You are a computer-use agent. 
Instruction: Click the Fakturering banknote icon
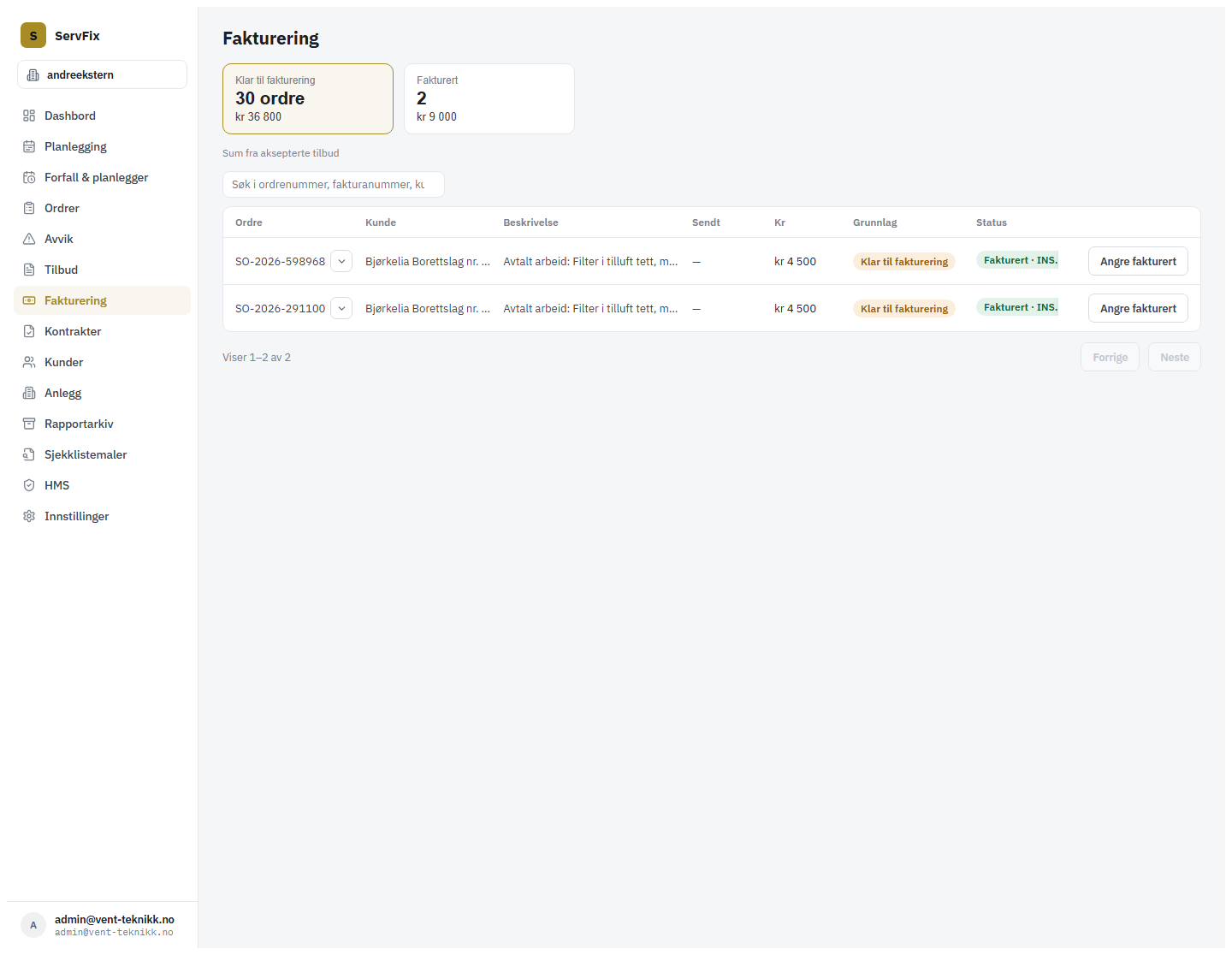[x=29, y=300]
